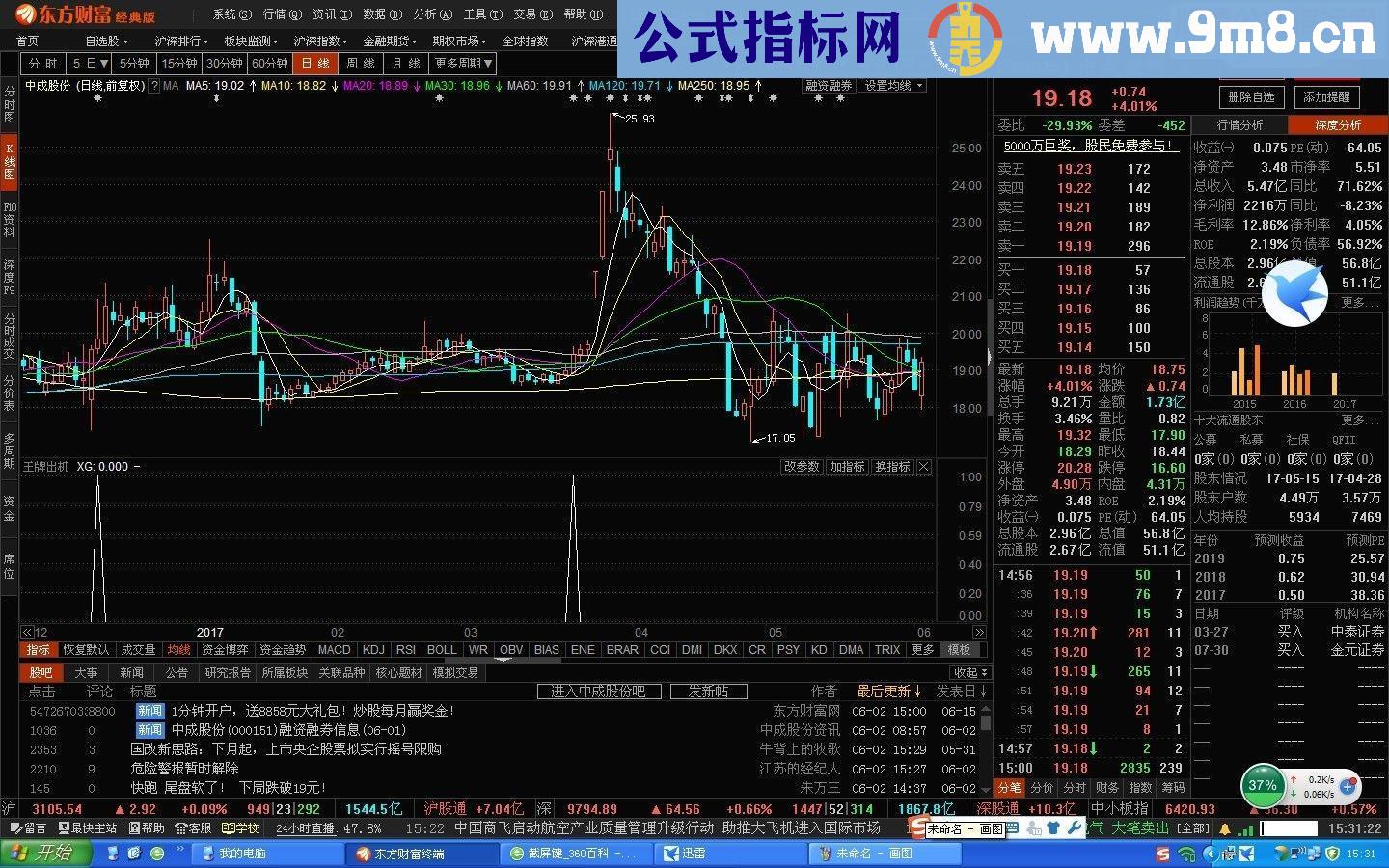Switch to 深度分析 tab
1389x868 pixels.
1338,125
